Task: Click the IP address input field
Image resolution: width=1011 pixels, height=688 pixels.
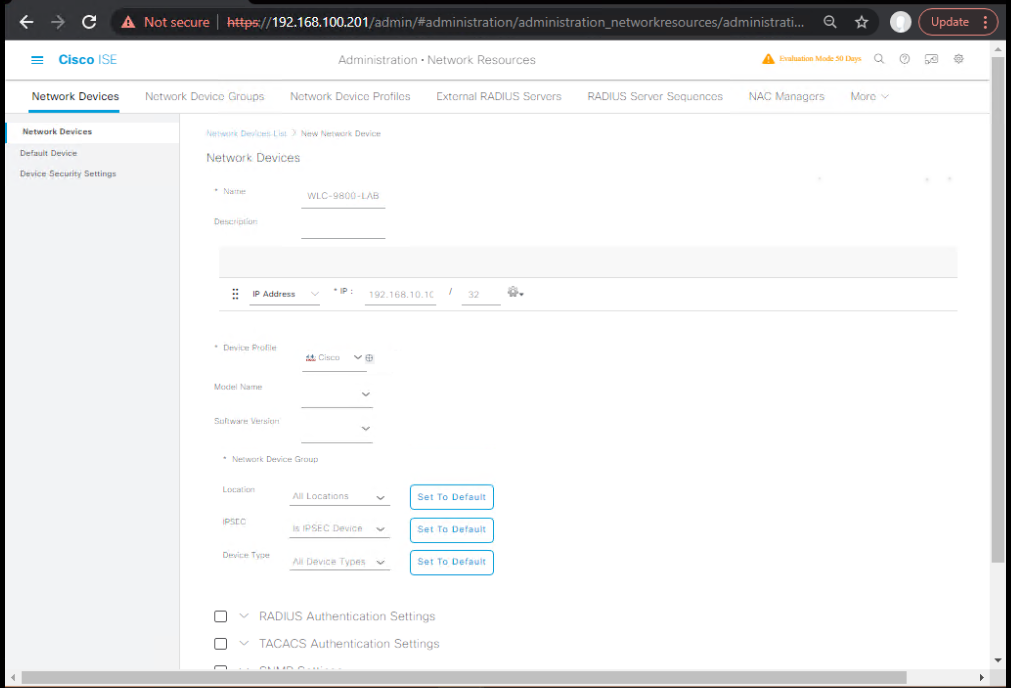Action: pyautogui.click(x=400, y=295)
